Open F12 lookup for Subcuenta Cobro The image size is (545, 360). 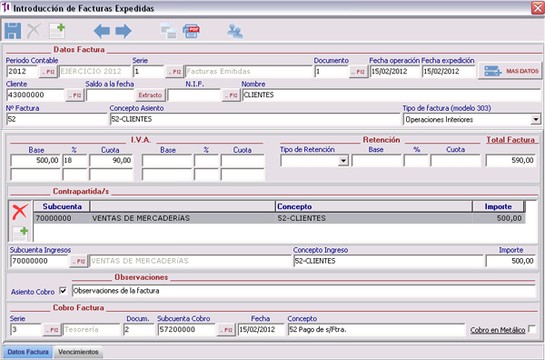click(226, 330)
